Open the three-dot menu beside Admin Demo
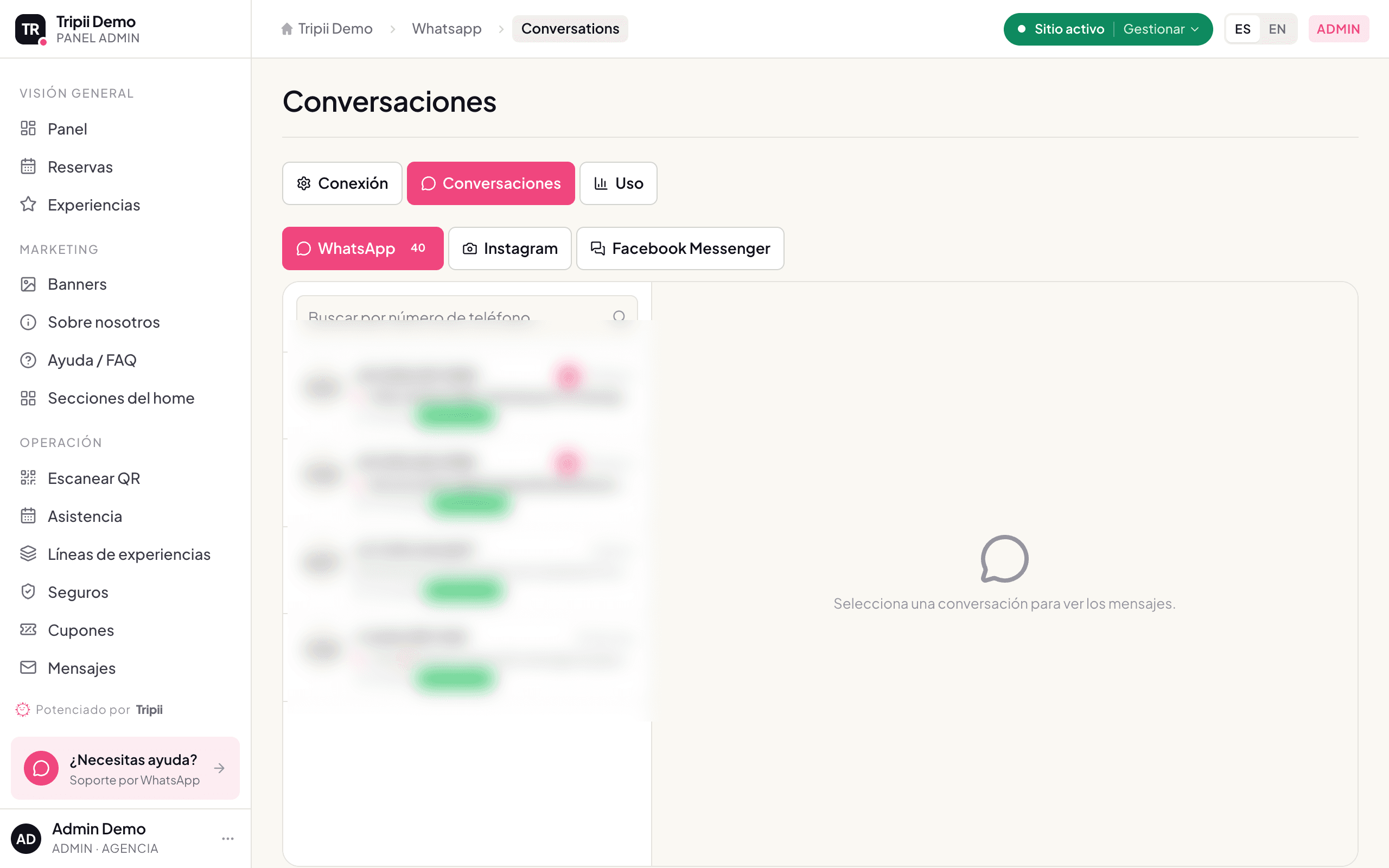This screenshot has width=1389, height=868. pos(228,839)
